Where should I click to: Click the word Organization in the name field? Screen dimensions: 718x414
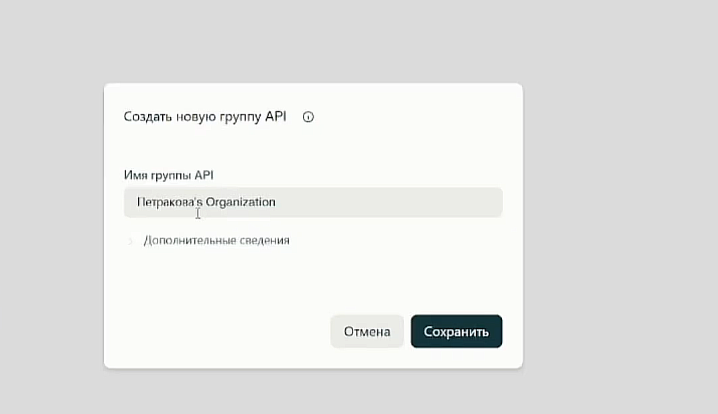point(240,202)
